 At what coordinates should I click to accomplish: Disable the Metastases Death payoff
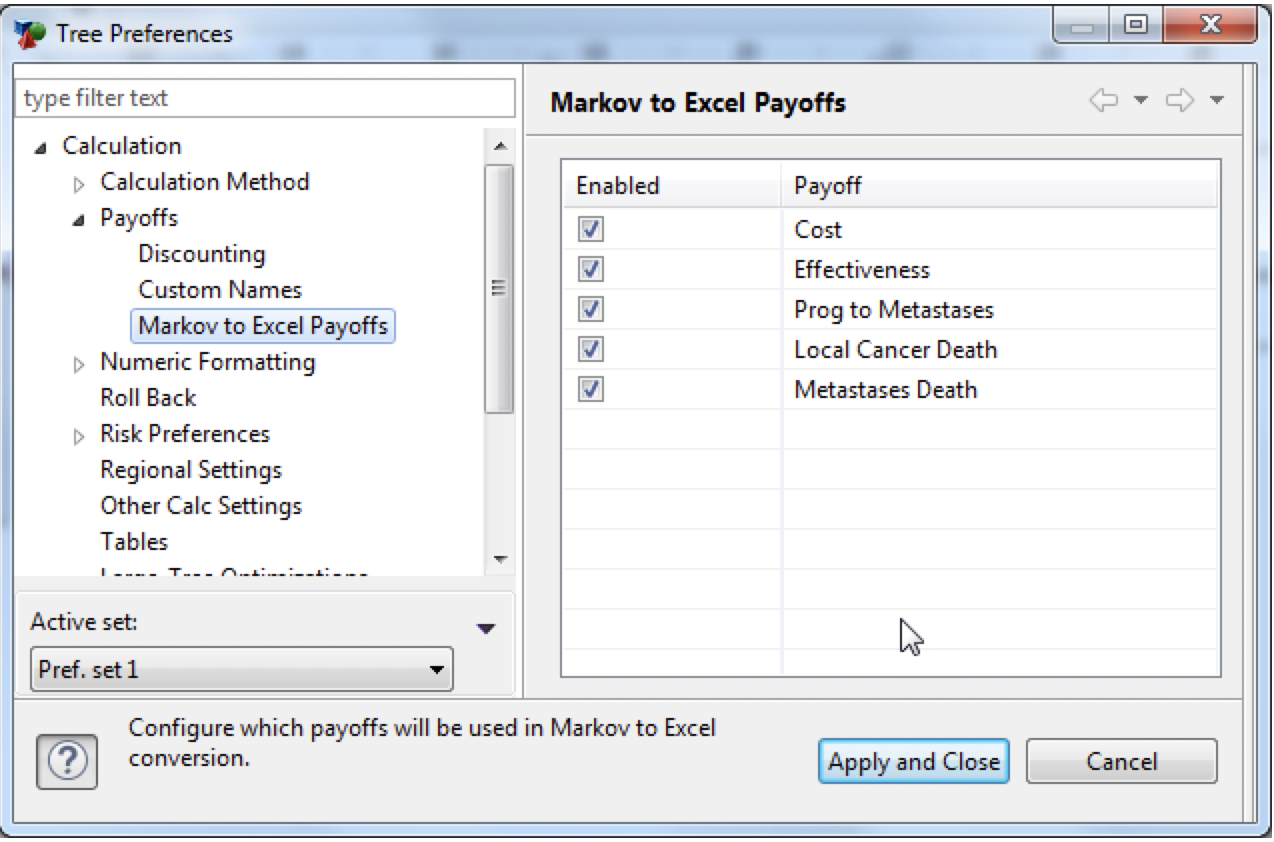(x=590, y=389)
